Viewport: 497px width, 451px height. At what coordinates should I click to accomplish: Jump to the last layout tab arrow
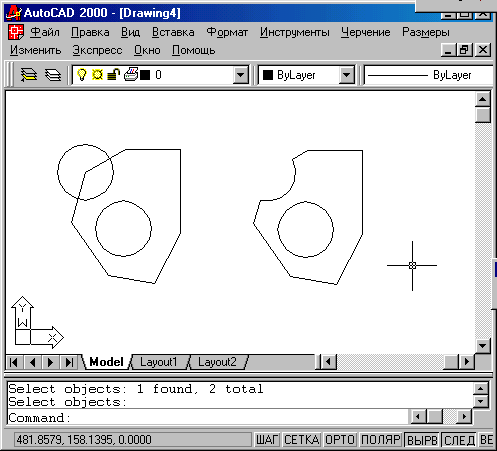tap(69, 362)
